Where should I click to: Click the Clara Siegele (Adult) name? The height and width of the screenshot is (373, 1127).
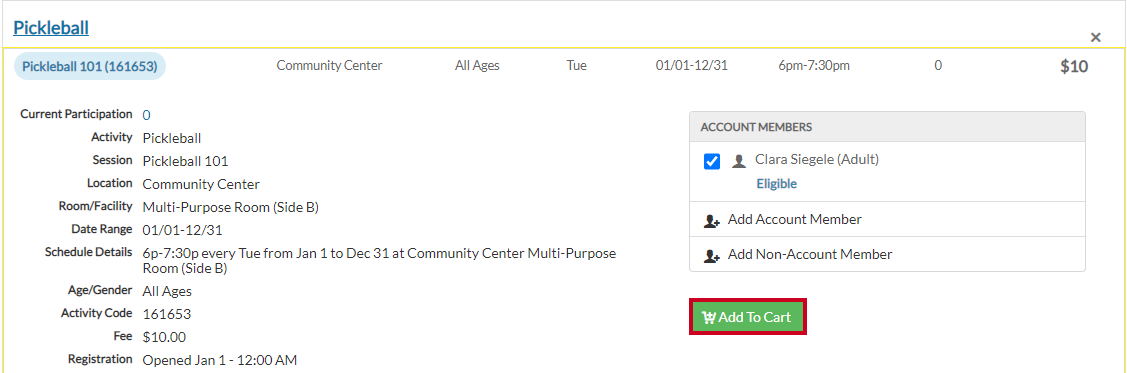point(816,160)
